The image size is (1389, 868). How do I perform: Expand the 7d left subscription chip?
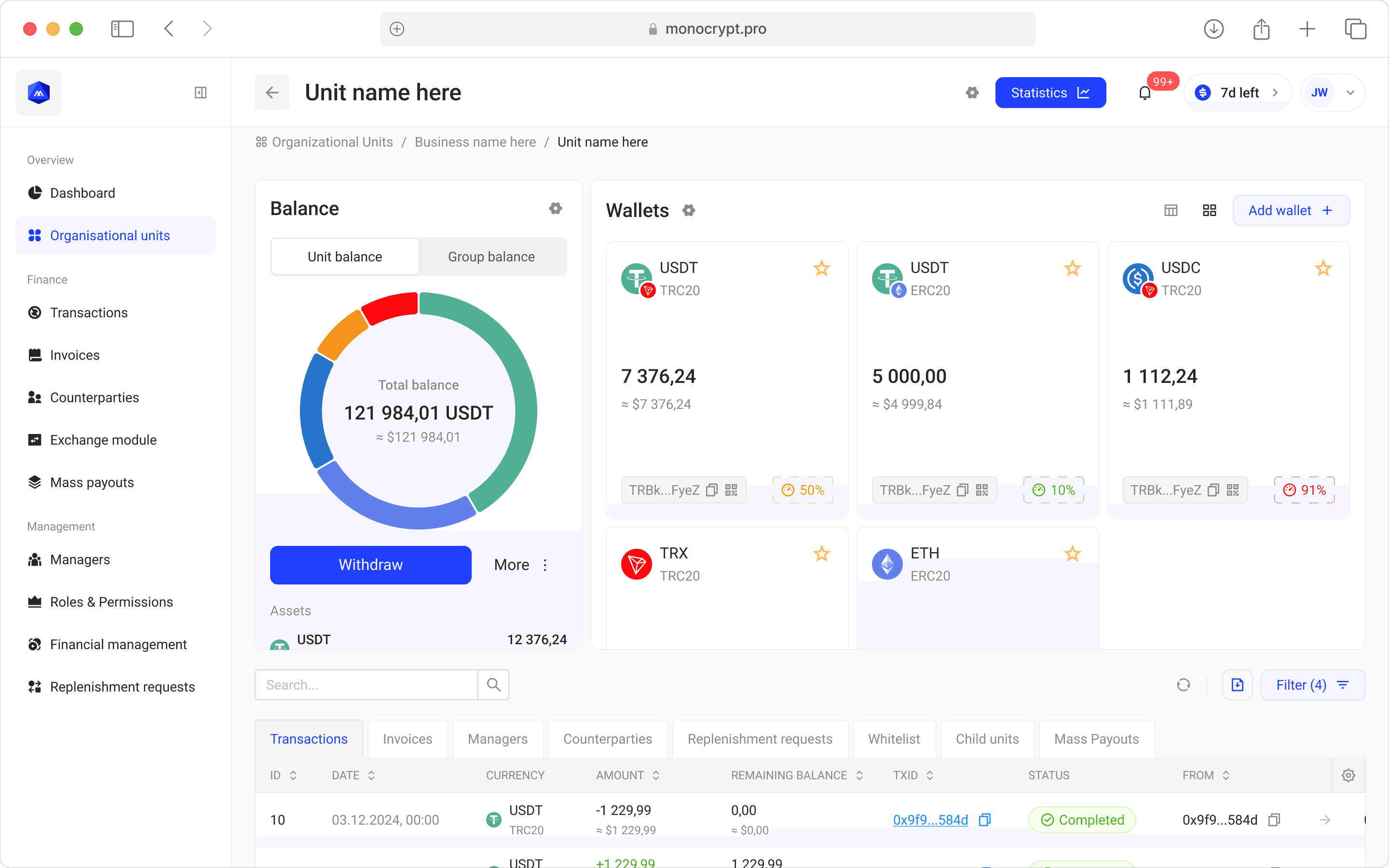tap(1238, 93)
